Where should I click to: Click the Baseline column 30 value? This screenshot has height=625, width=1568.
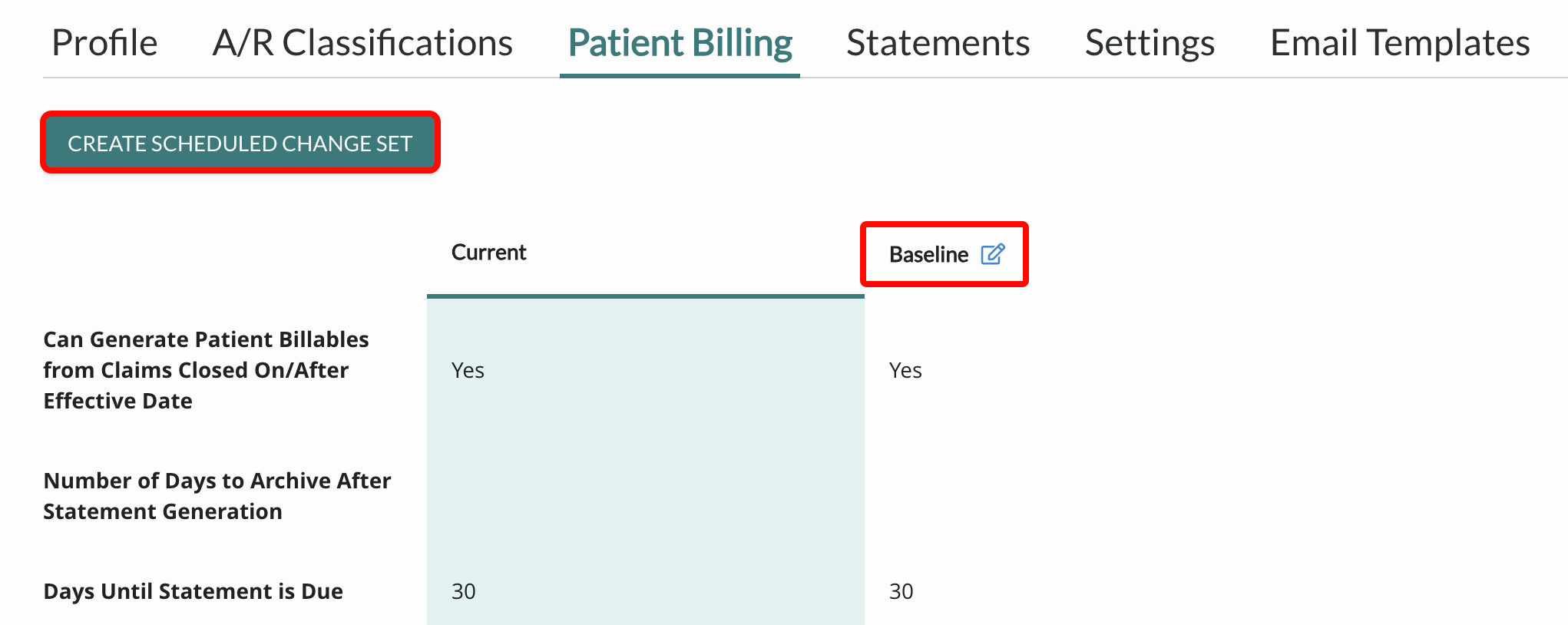tap(901, 591)
